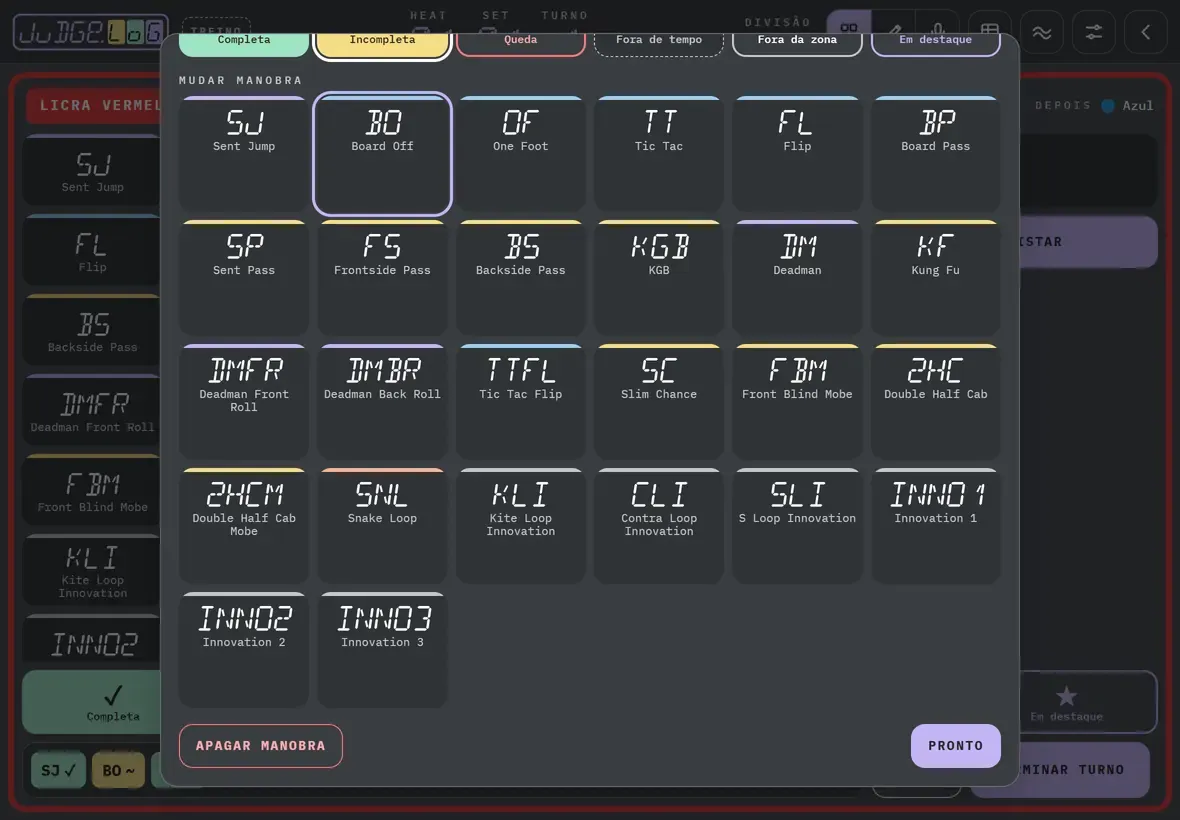Toggle the Fora da zona flag
Image resolution: width=1180 pixels, height=820 pixels.
pyautogui.click(x=797, y=42)
